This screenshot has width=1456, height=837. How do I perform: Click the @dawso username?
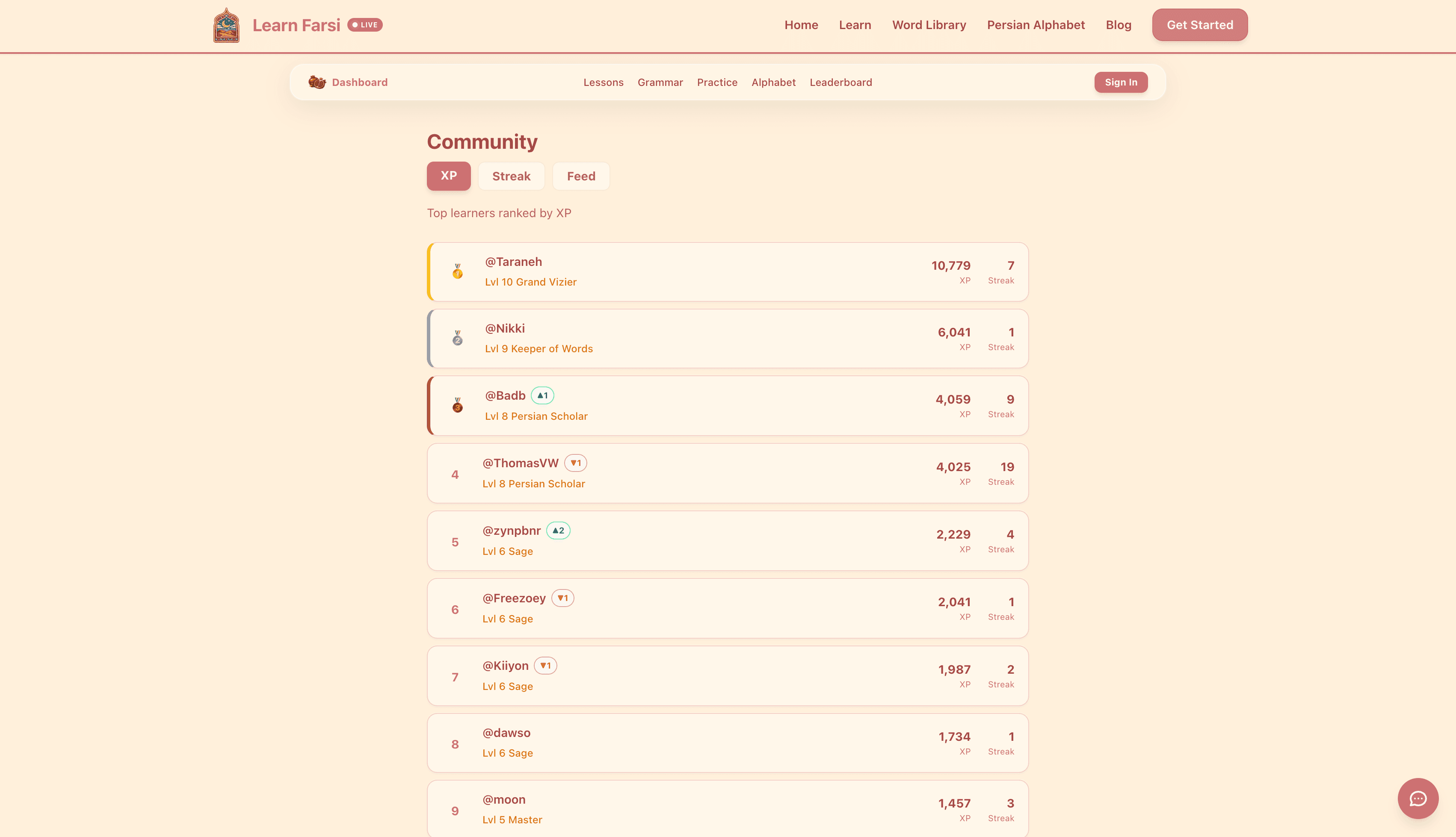pos(506,733)
